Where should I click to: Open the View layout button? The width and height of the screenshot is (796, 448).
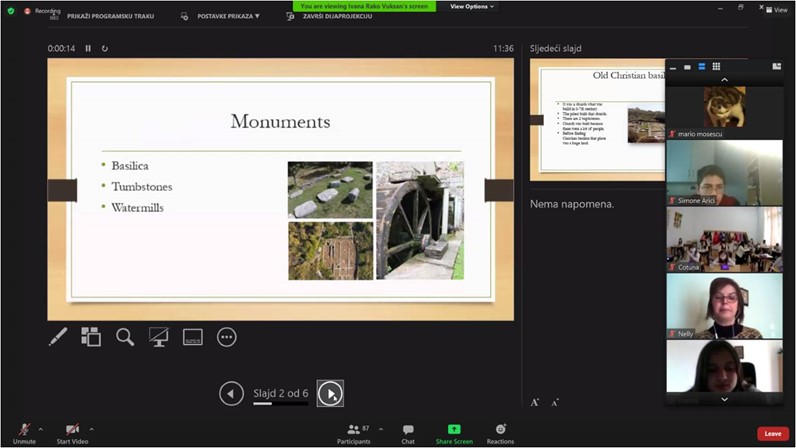[777, 9]
